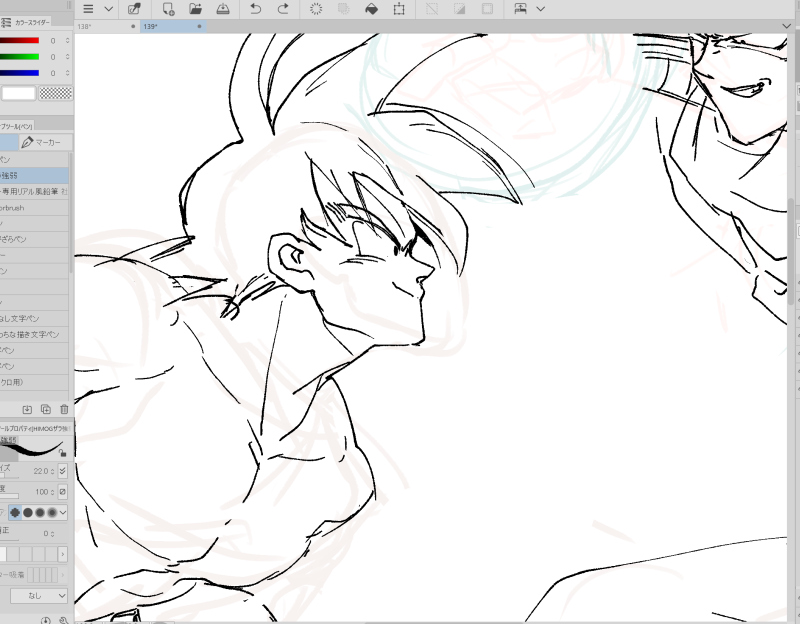Create a new canvas with New icon
800x624 pixels.
(168, 9)
